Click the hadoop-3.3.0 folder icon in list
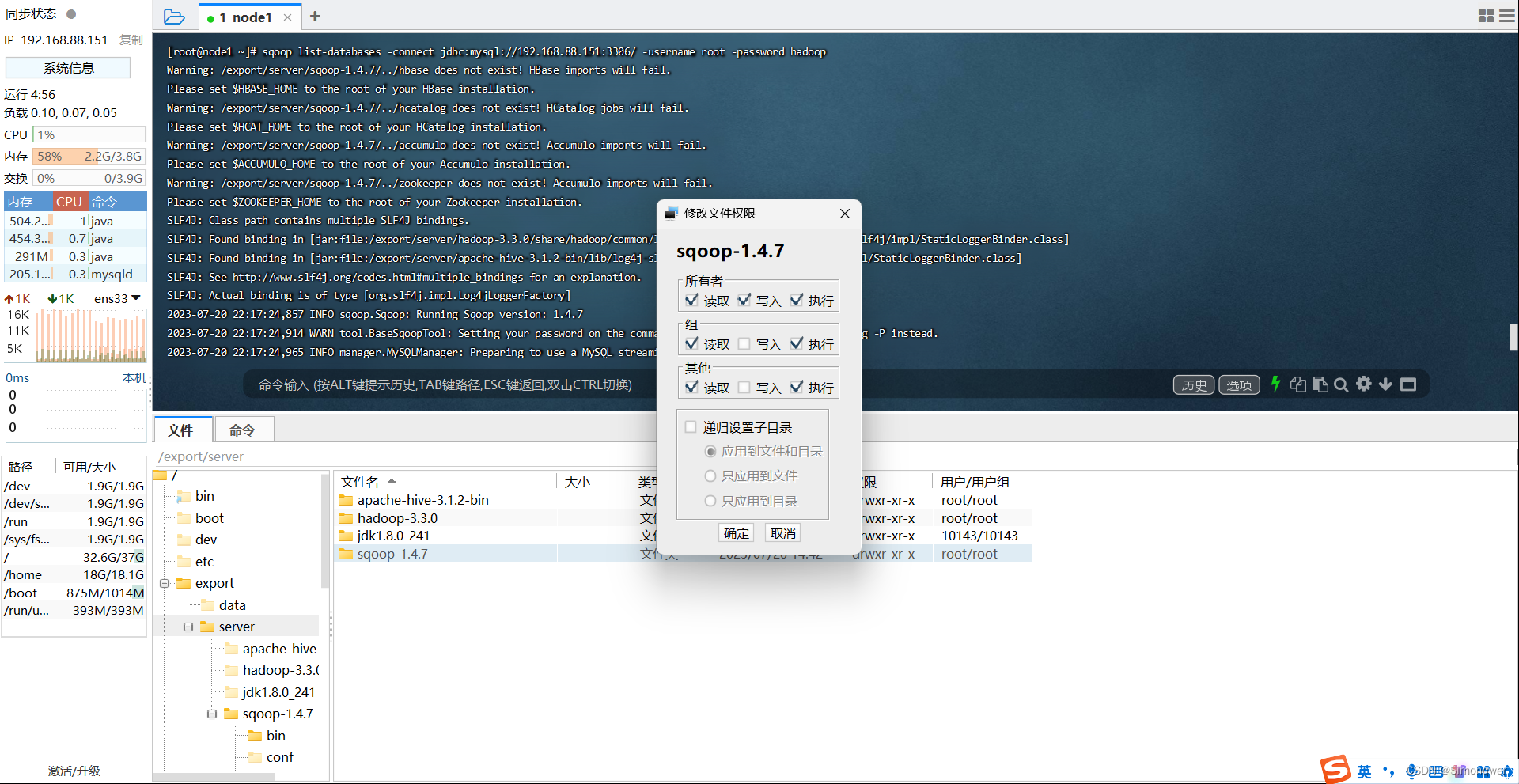This screenshot has height=784, width=1519. click(x=346, y=518)
